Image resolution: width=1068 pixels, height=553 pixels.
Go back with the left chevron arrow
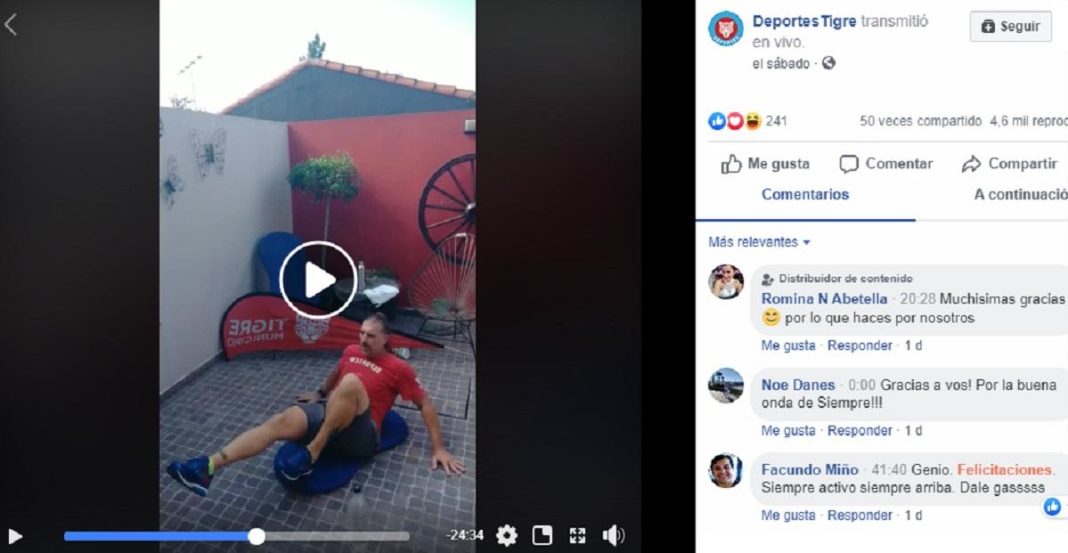[10, 25]
